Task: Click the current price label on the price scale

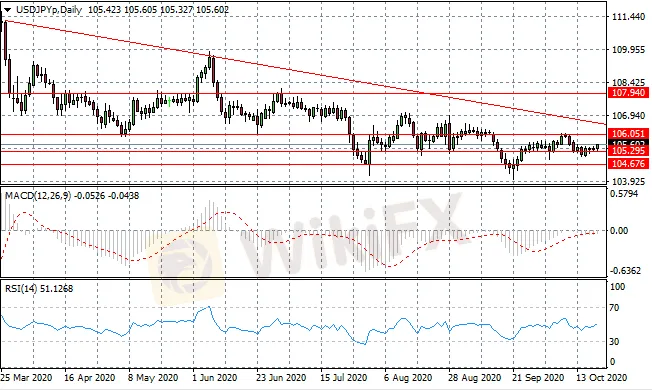Action: [628, 143]
